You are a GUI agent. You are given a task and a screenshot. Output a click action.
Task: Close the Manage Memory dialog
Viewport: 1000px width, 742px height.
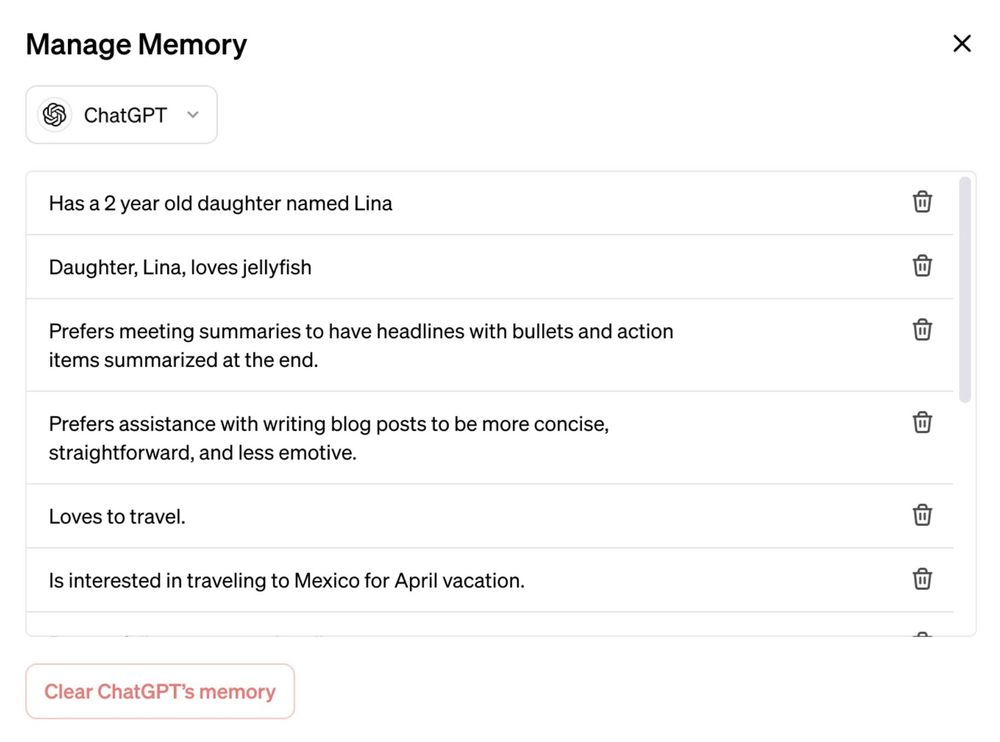(x=962, y=43)
